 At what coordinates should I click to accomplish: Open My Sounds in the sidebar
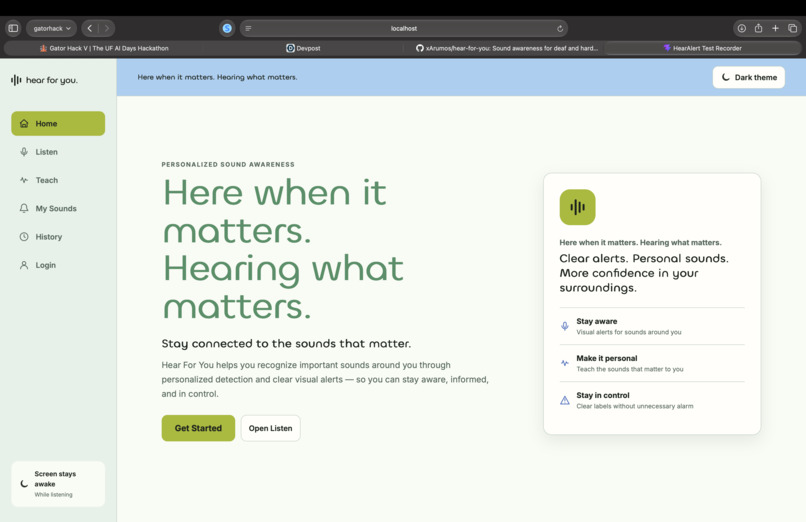[x=58, y=208]
